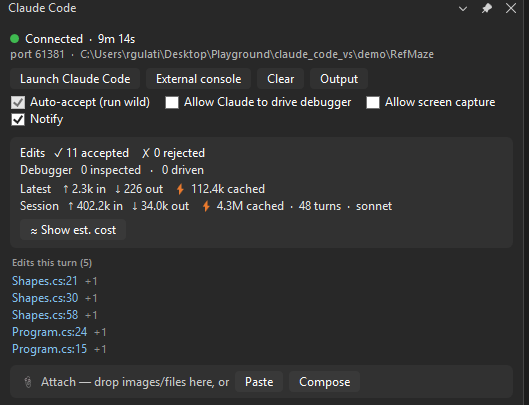This screenshot has width=529, height=405.
Task: Open the window position dropdown arrow
Action: [463, 9]
